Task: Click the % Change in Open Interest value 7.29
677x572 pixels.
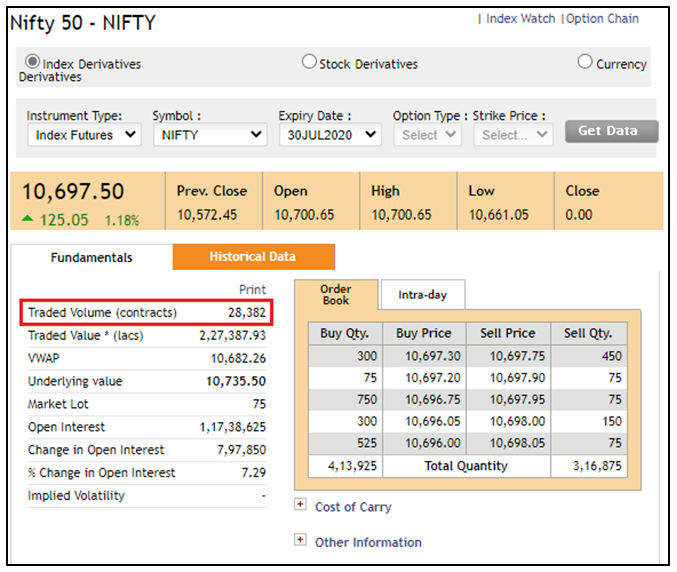Action: [x=253, y=473]
